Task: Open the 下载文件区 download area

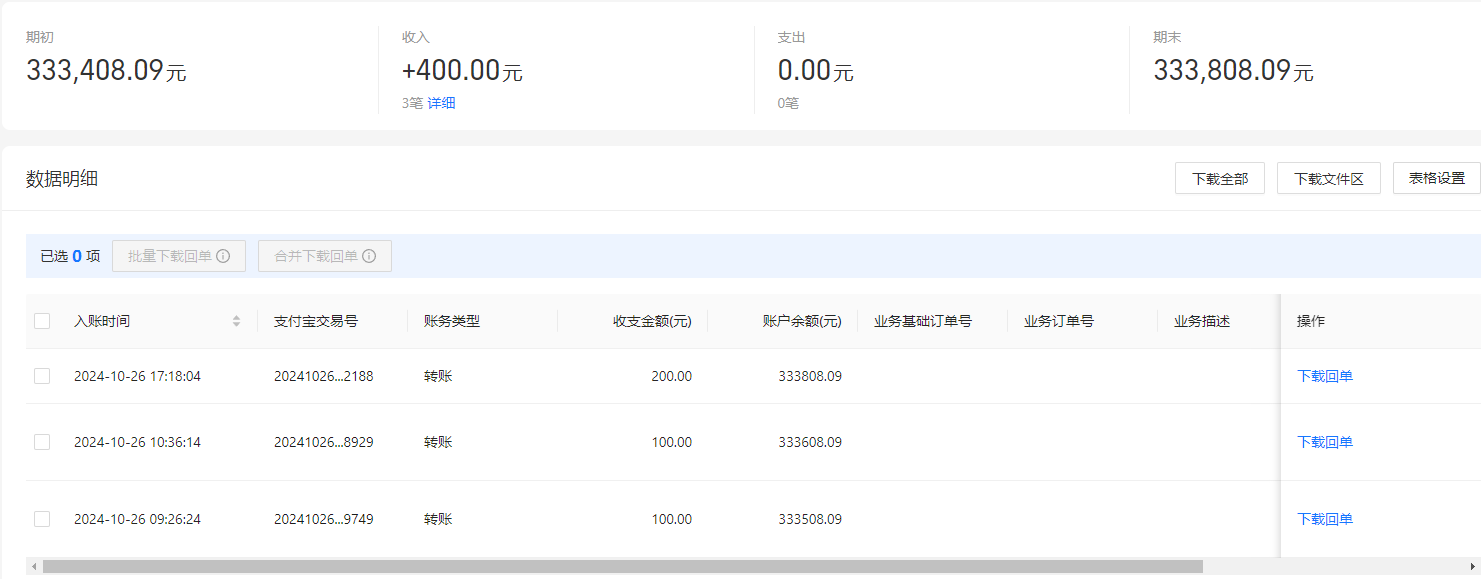Action: 1328,177
